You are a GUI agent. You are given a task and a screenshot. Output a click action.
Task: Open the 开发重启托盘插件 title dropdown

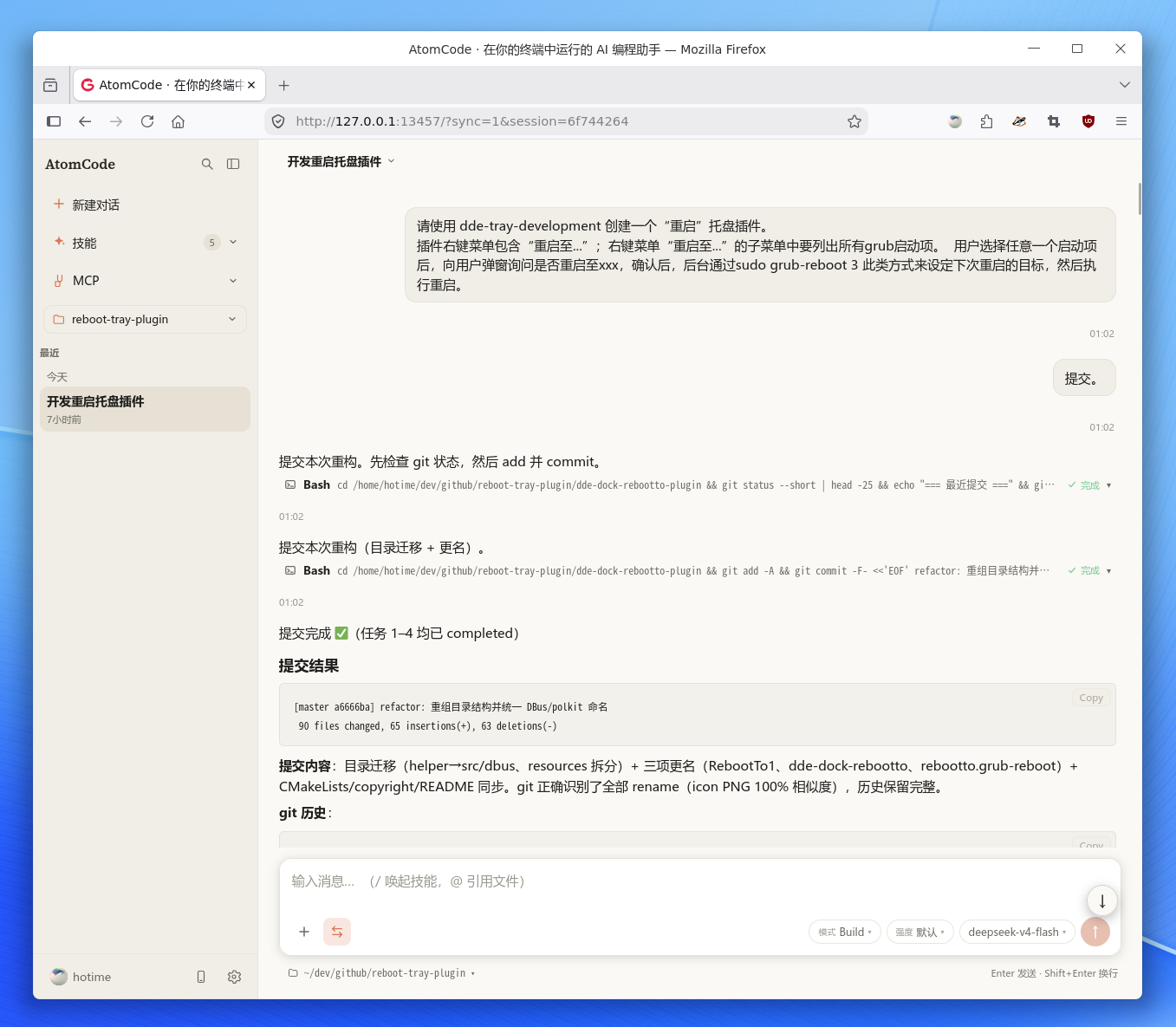tap(341, 161)
